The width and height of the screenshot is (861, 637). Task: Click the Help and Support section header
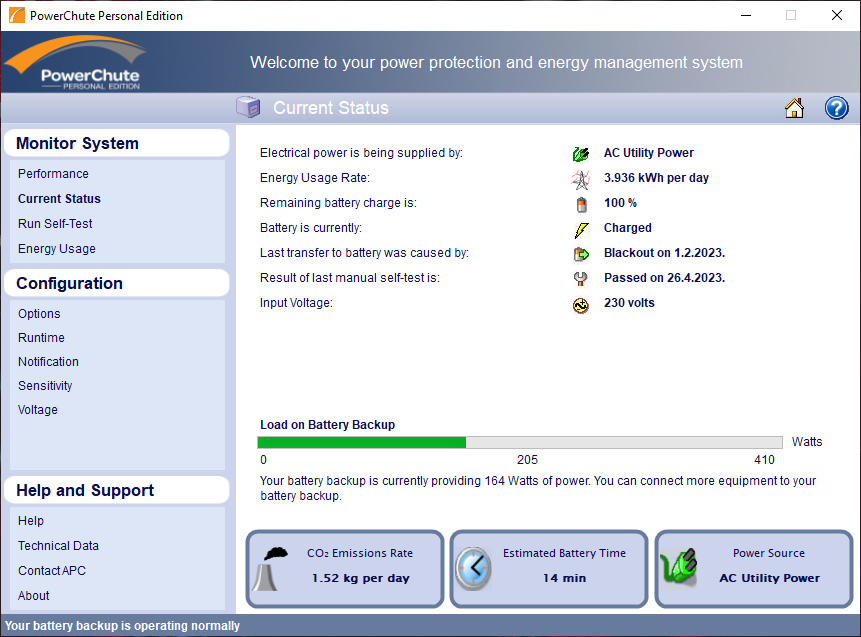pyautogui.click(x=116, y=490)
